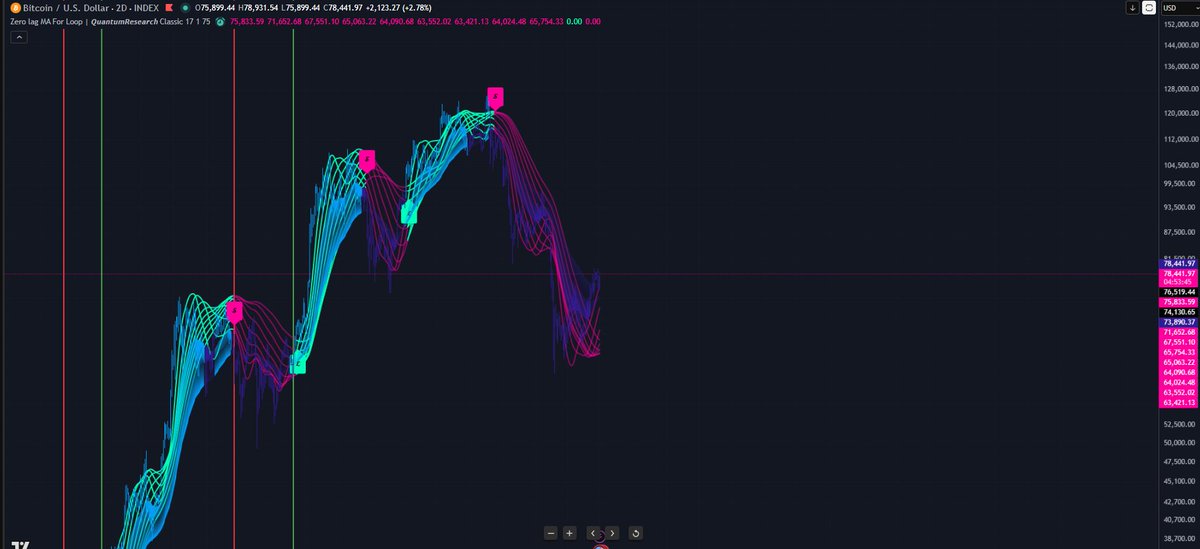Move the chart right with the arrow button
Image resolution: width=1200 pixels, height=549 pixels.
click(612, 533)
